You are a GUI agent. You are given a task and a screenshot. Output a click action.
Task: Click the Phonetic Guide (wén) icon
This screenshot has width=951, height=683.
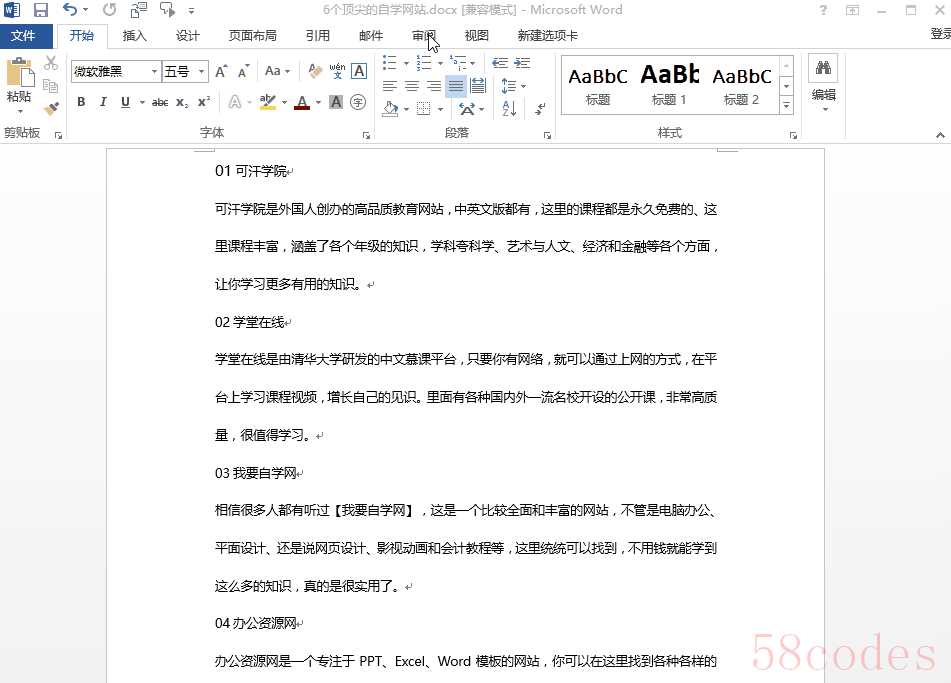point(337,72)
